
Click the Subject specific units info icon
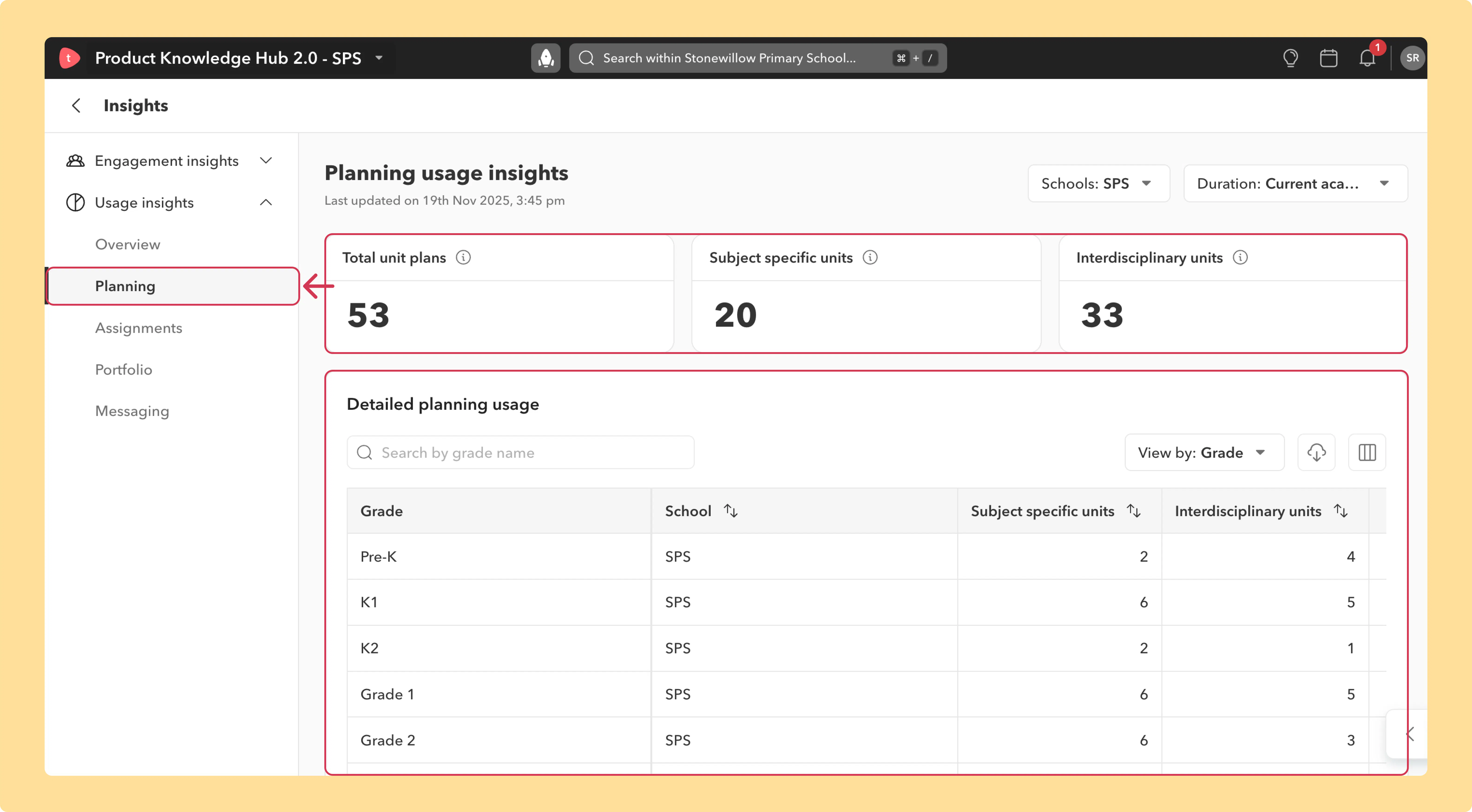pos(870,258)
